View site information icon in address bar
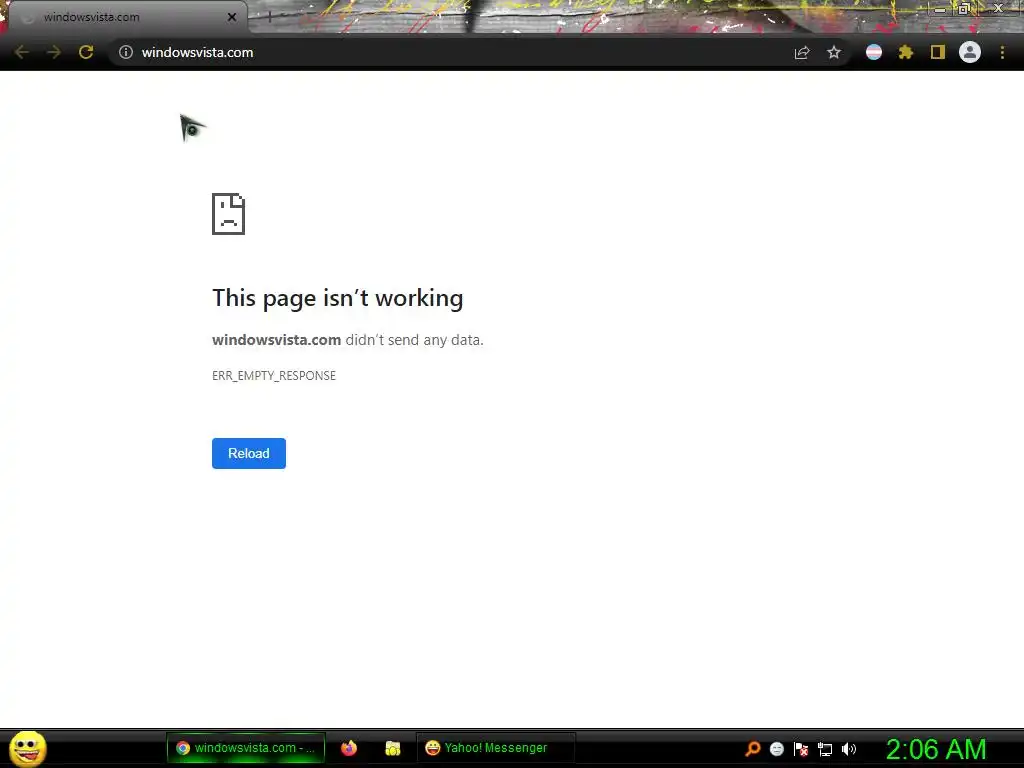The height and width of the screenshot is (768, 1024). click(x=126, y=52)
